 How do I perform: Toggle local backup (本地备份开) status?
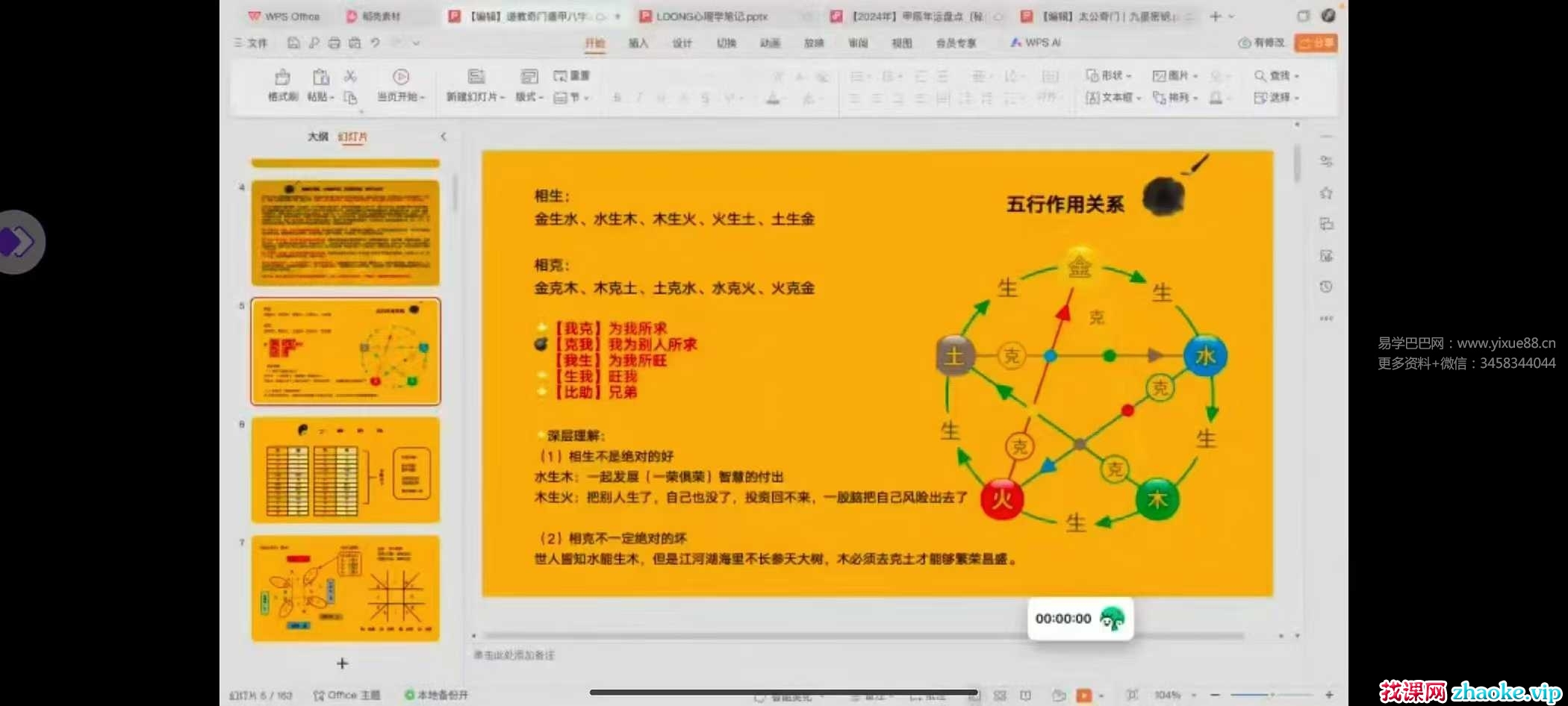[x=437, y=695]
